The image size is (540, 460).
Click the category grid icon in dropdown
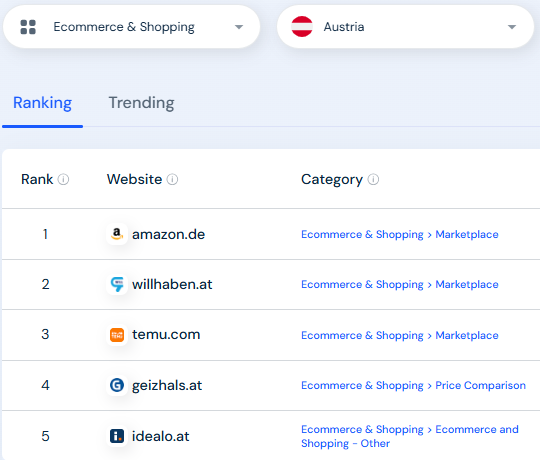point(28,27)
